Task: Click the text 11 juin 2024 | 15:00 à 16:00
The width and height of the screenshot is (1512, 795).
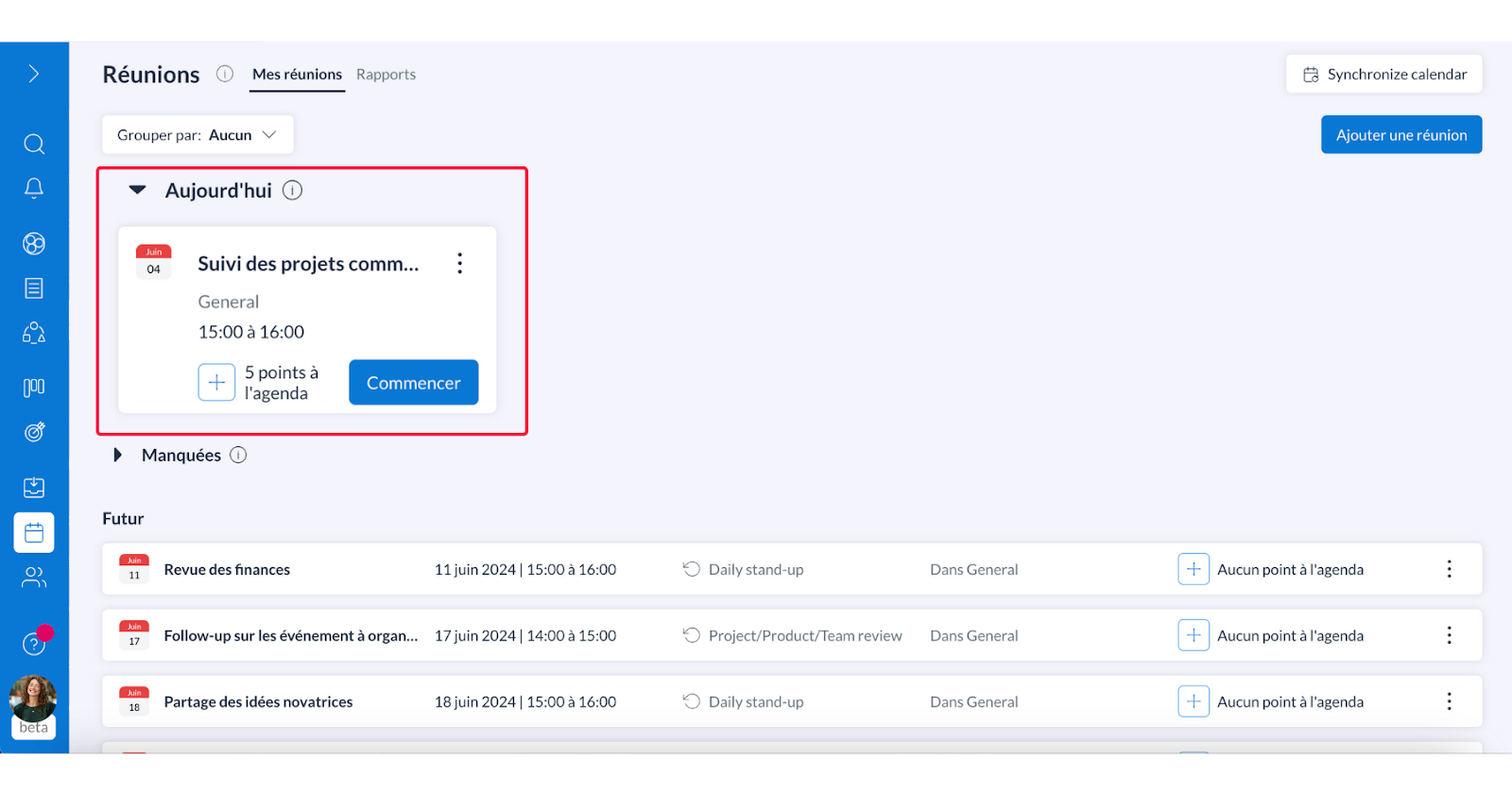Action: 525,569
